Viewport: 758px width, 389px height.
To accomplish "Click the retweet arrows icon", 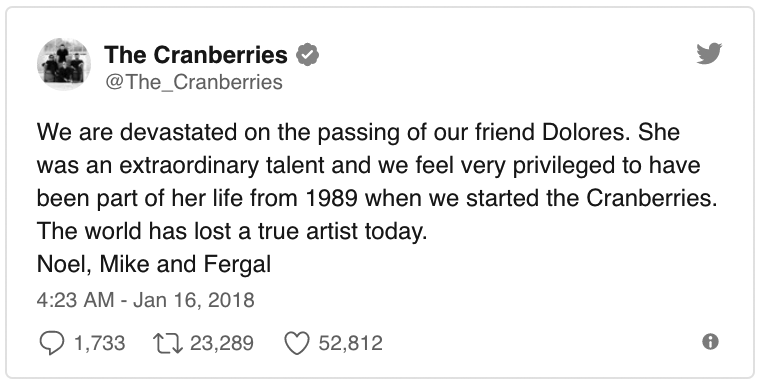I will coord(167,344).
